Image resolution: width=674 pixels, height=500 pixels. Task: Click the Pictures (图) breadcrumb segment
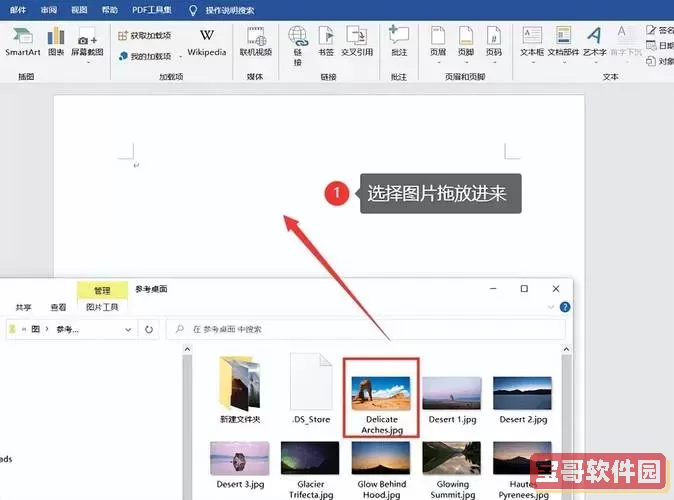36,329
